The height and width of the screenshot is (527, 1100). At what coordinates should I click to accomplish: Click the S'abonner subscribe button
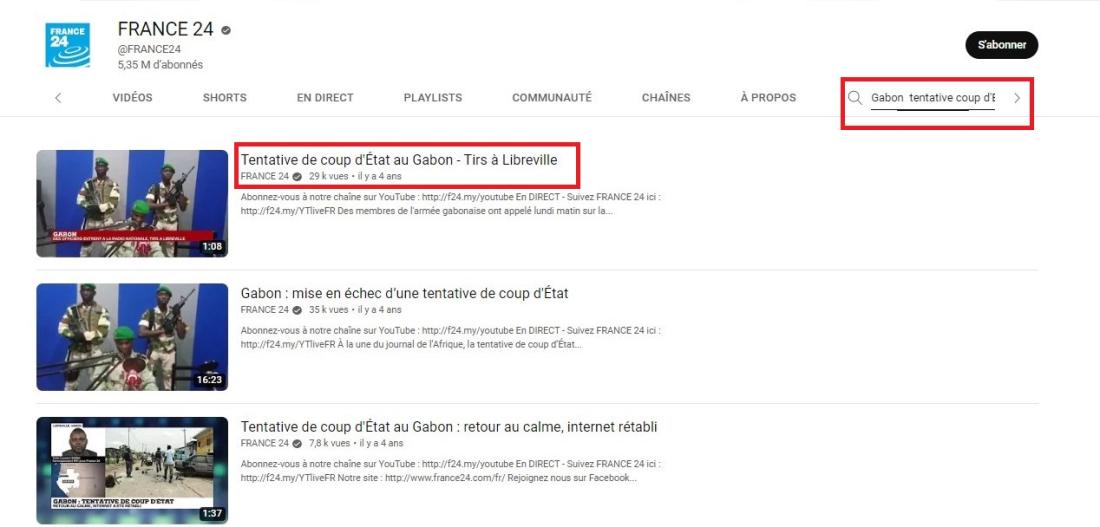click(1002, 45)
